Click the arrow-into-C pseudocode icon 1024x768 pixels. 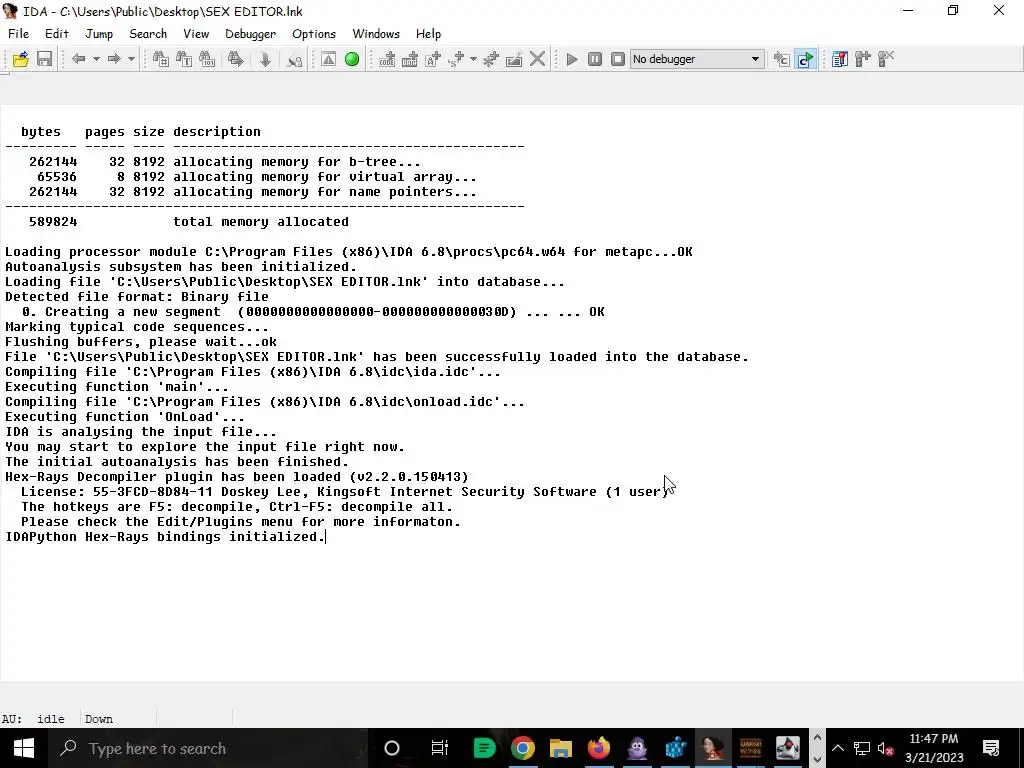782,59
